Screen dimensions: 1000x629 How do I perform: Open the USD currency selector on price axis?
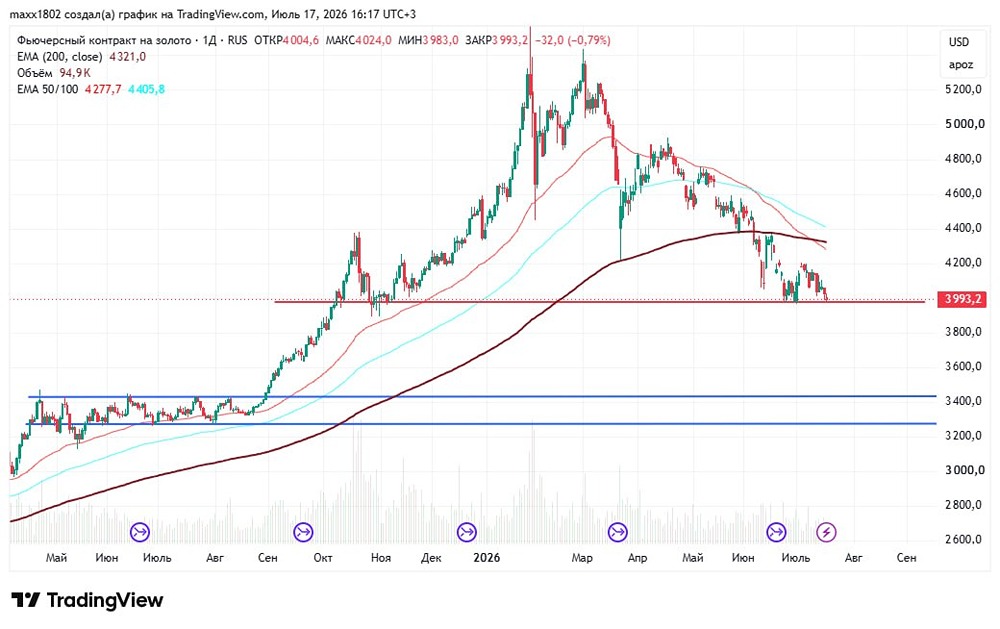(959, 42)
